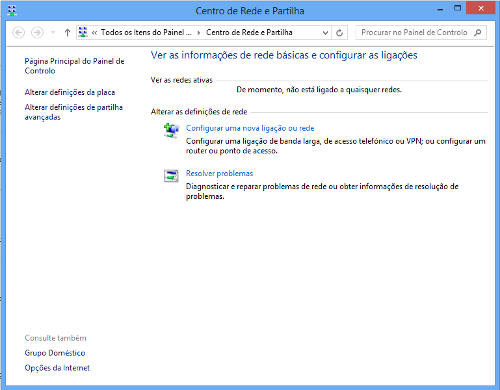Click the 'Consulte também' label

55,338
